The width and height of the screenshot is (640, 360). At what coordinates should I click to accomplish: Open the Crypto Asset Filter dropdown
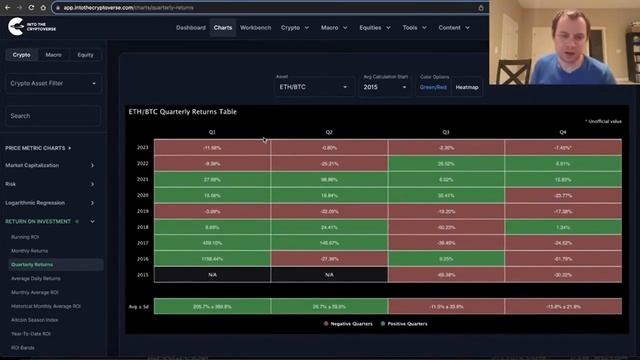point(53,83)
